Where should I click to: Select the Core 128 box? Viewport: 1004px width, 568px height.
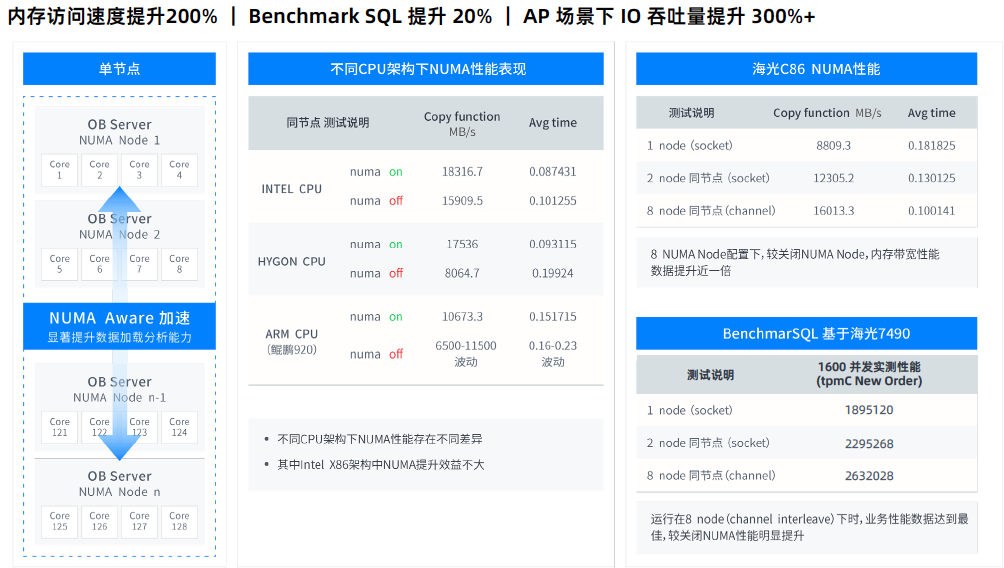[179, 521]
